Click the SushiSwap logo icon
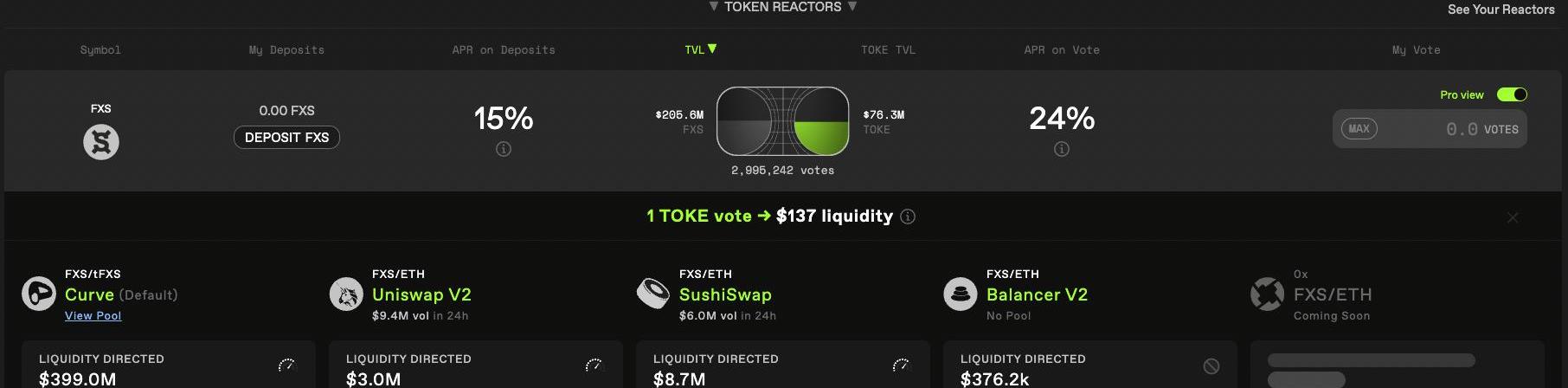 click(652, 293)
